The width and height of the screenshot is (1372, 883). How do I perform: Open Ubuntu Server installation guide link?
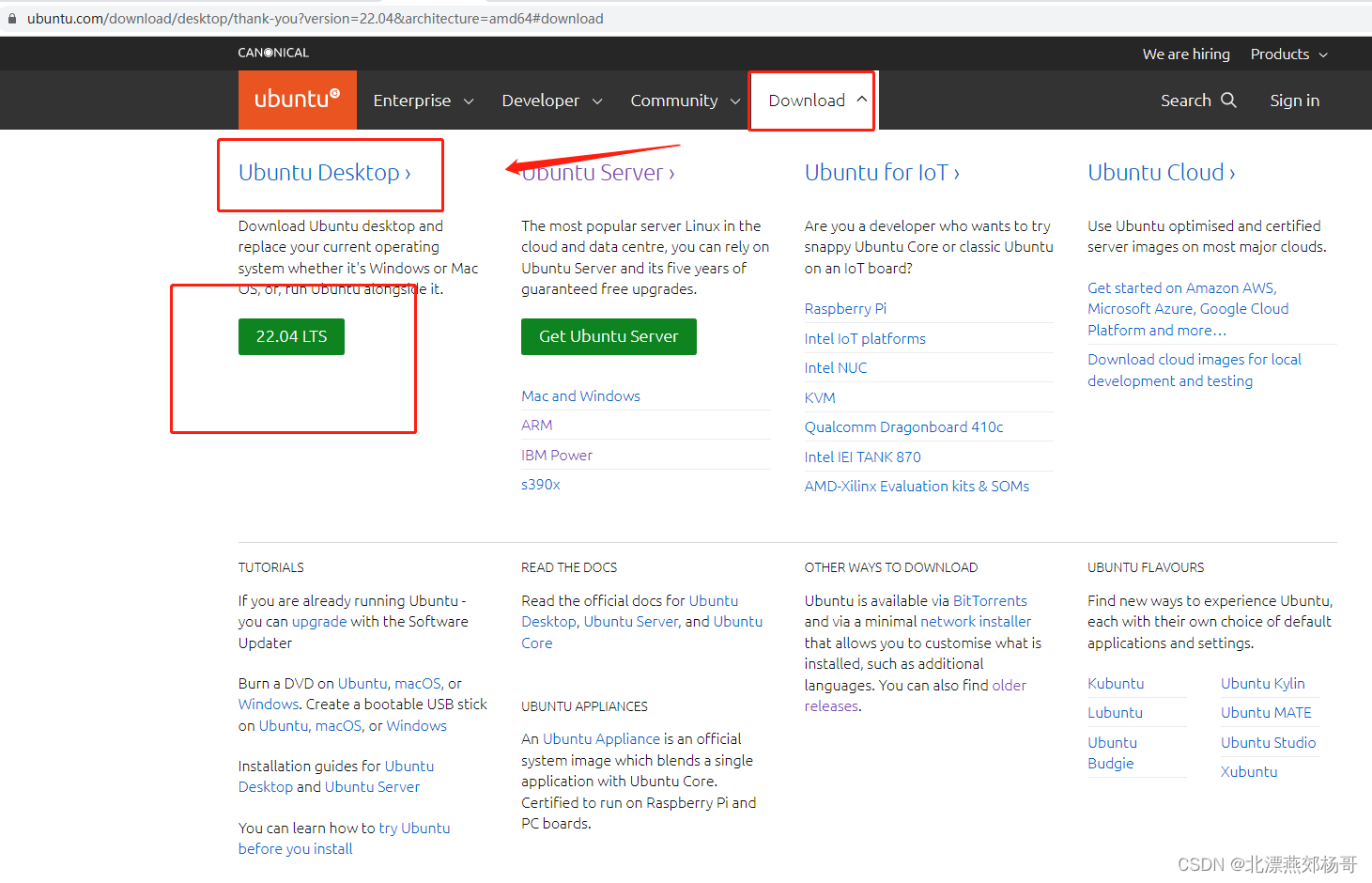(372, 787)
